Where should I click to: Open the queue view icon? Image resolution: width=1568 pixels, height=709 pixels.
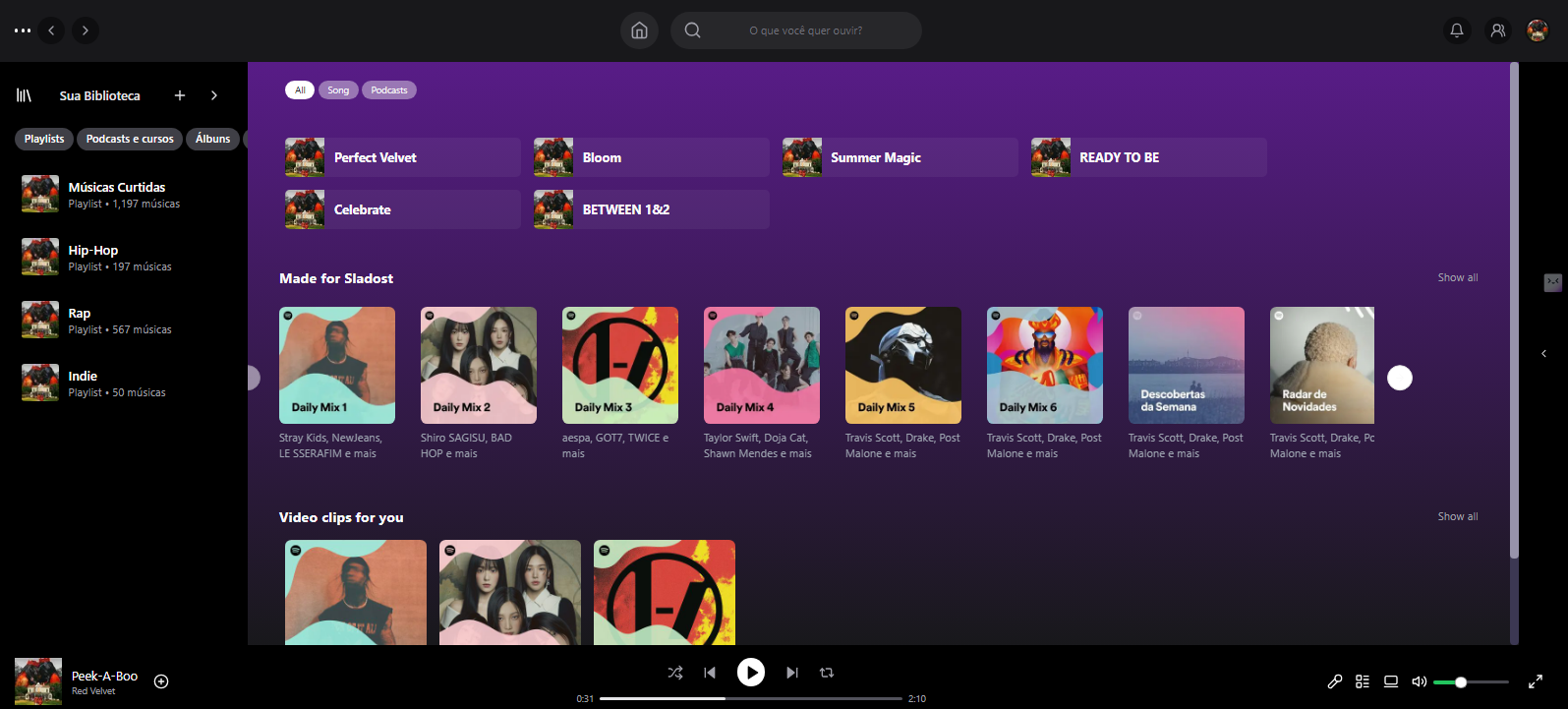1363,681
